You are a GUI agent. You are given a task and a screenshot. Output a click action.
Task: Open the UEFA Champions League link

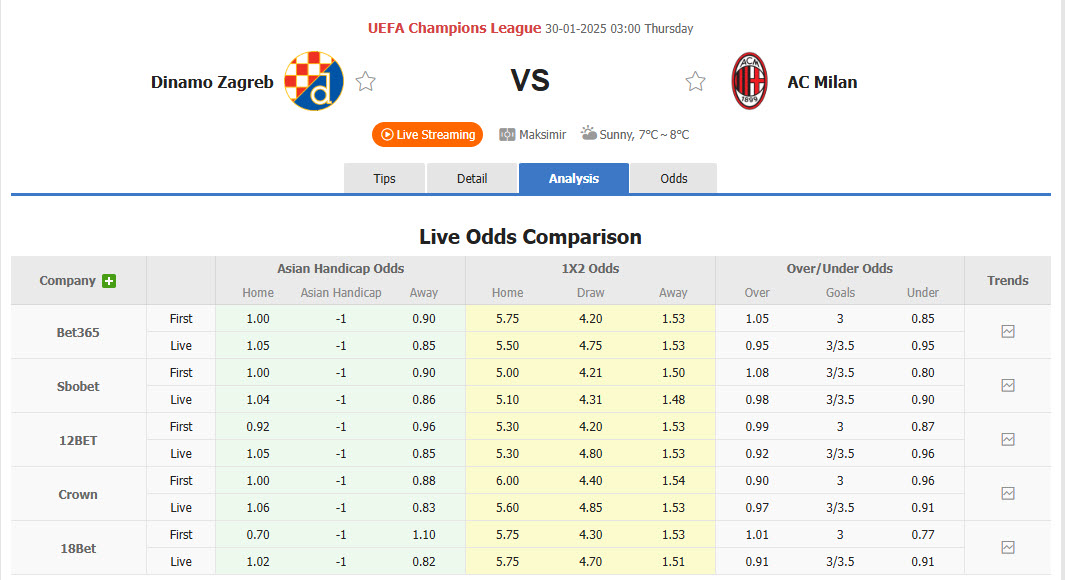[x=454, y=28]
